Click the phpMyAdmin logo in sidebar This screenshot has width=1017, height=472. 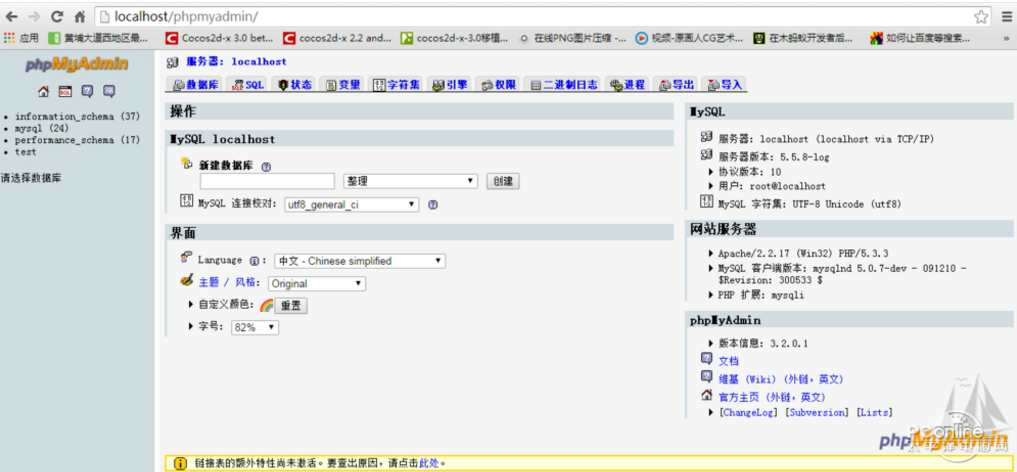click(77, 64)
